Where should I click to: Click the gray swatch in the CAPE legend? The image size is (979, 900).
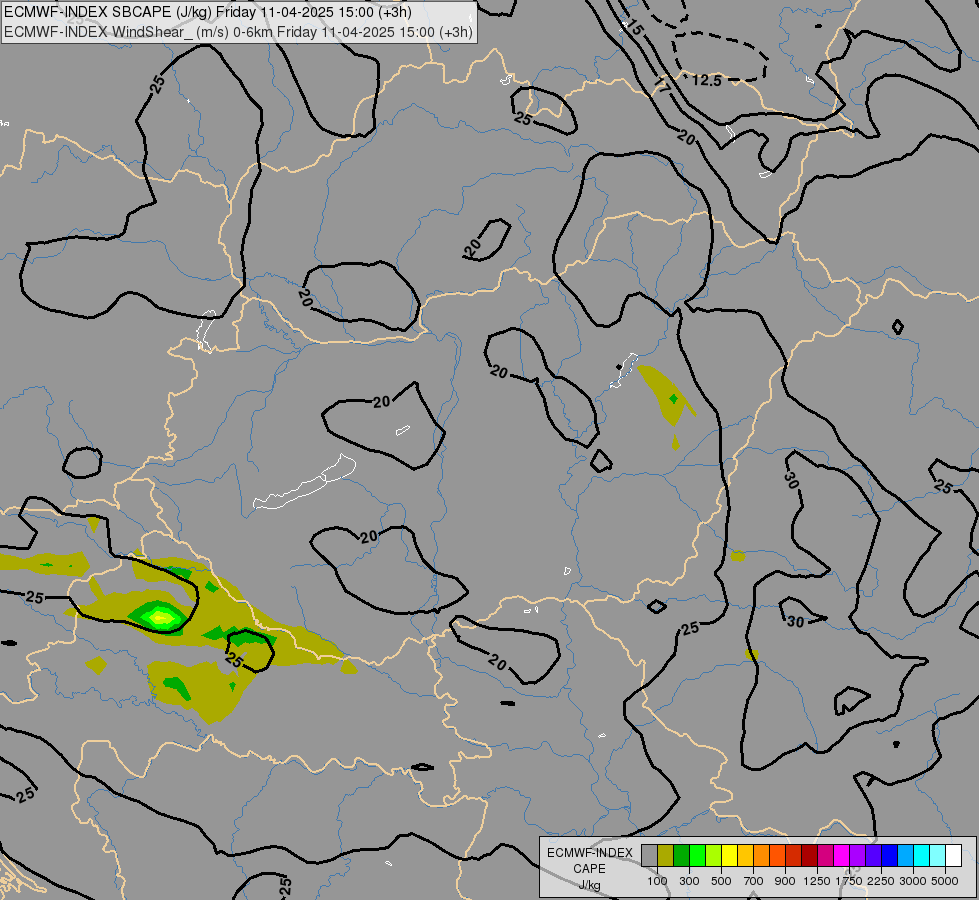pos(649,855)
